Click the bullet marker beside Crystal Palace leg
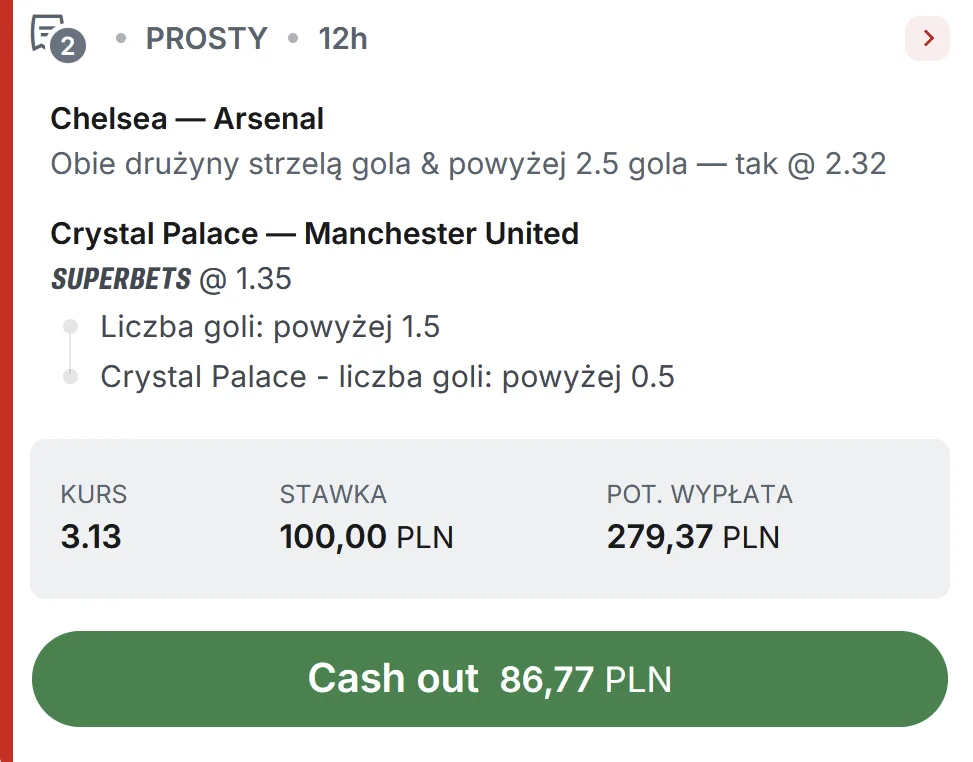Viewport: 973px width, 762px height. [x=70, y=377]
